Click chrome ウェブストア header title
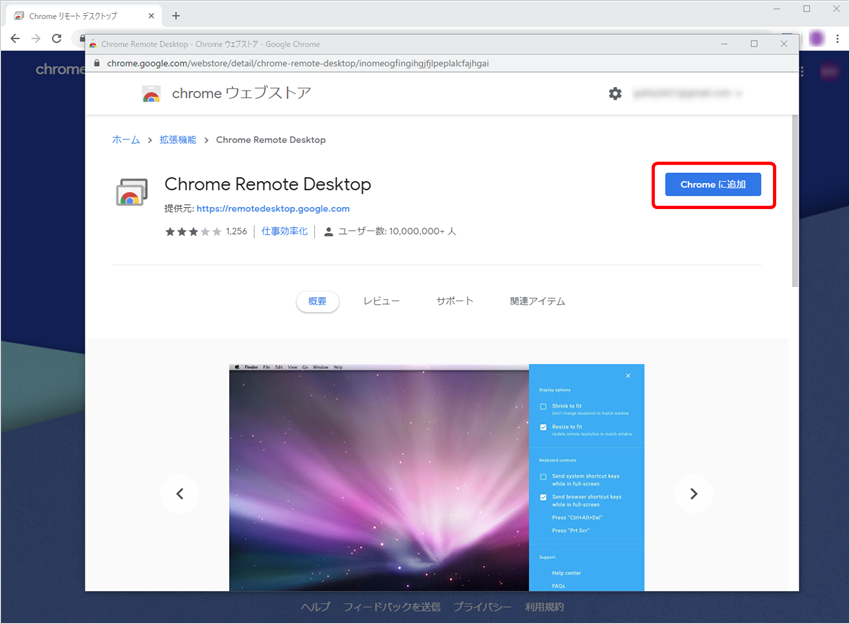 tap(241, 93)
